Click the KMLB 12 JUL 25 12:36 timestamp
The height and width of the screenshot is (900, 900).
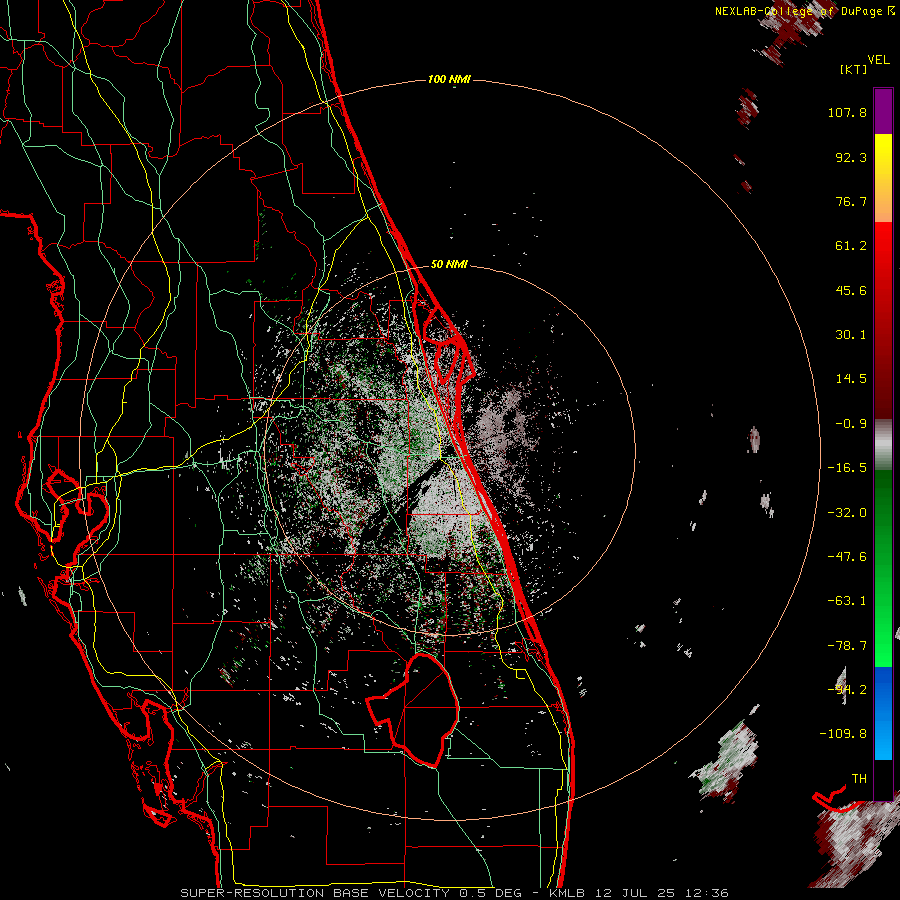click(x=639, y=893)
